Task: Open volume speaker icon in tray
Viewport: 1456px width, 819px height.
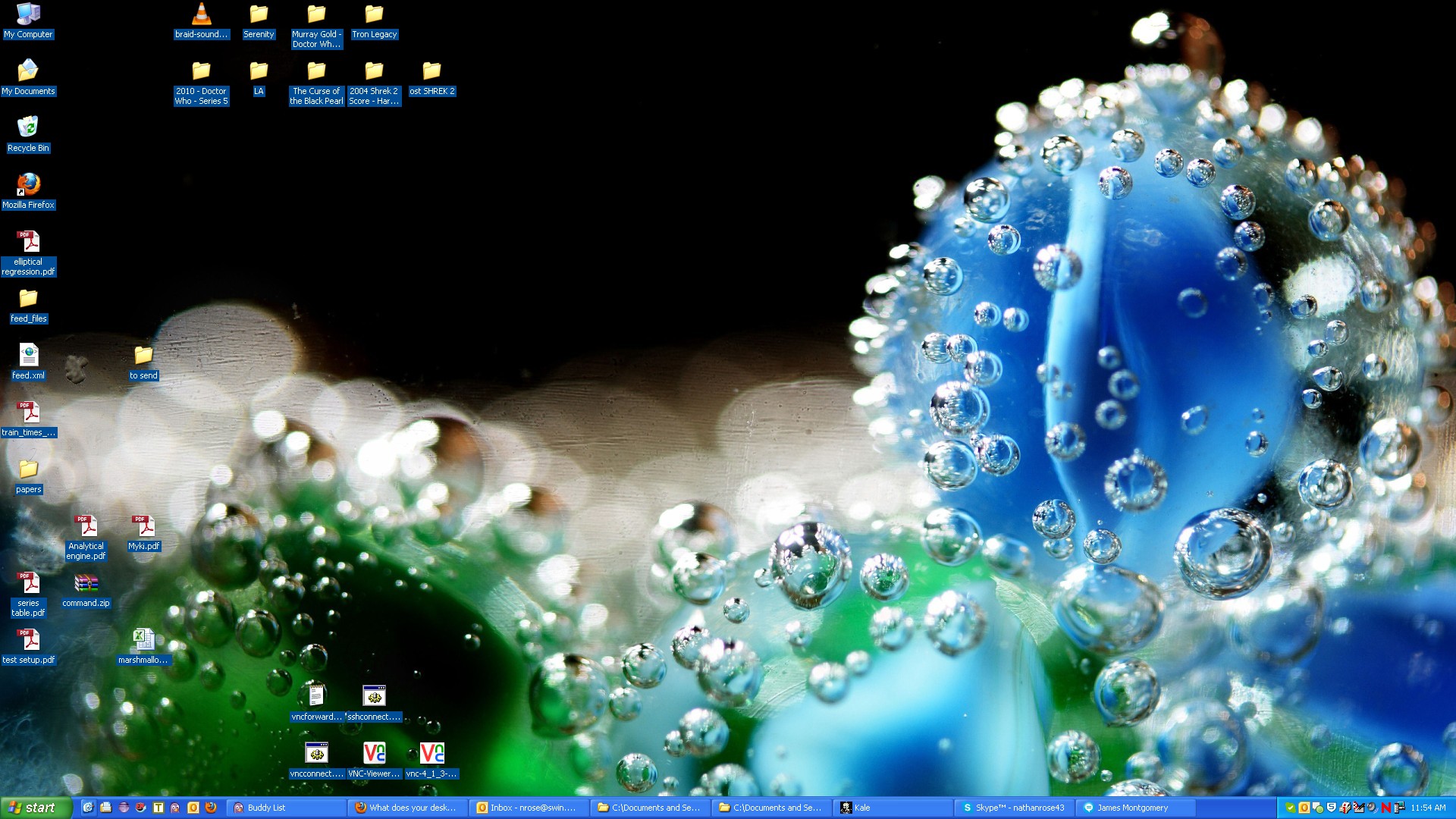Action: (x=1372, y=807)
